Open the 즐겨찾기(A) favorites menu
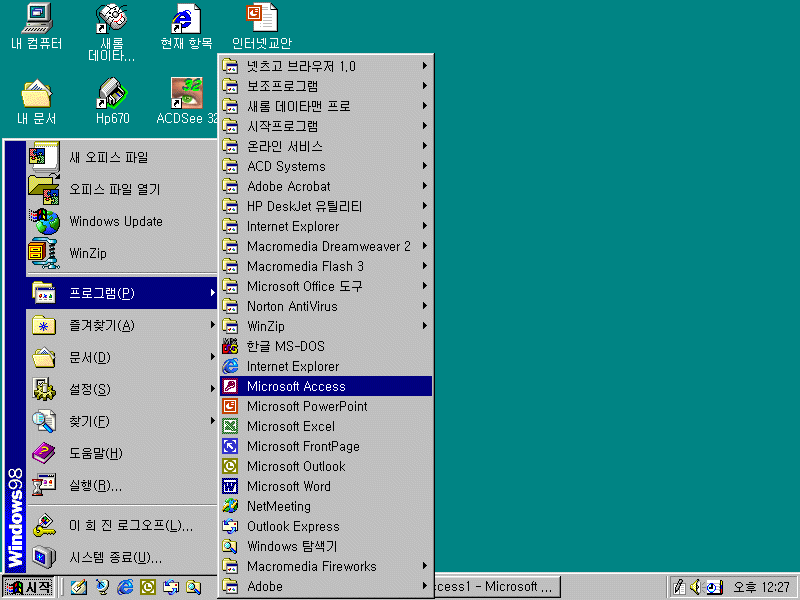Viewport: 800px width, 600px height. coord(122,325)
